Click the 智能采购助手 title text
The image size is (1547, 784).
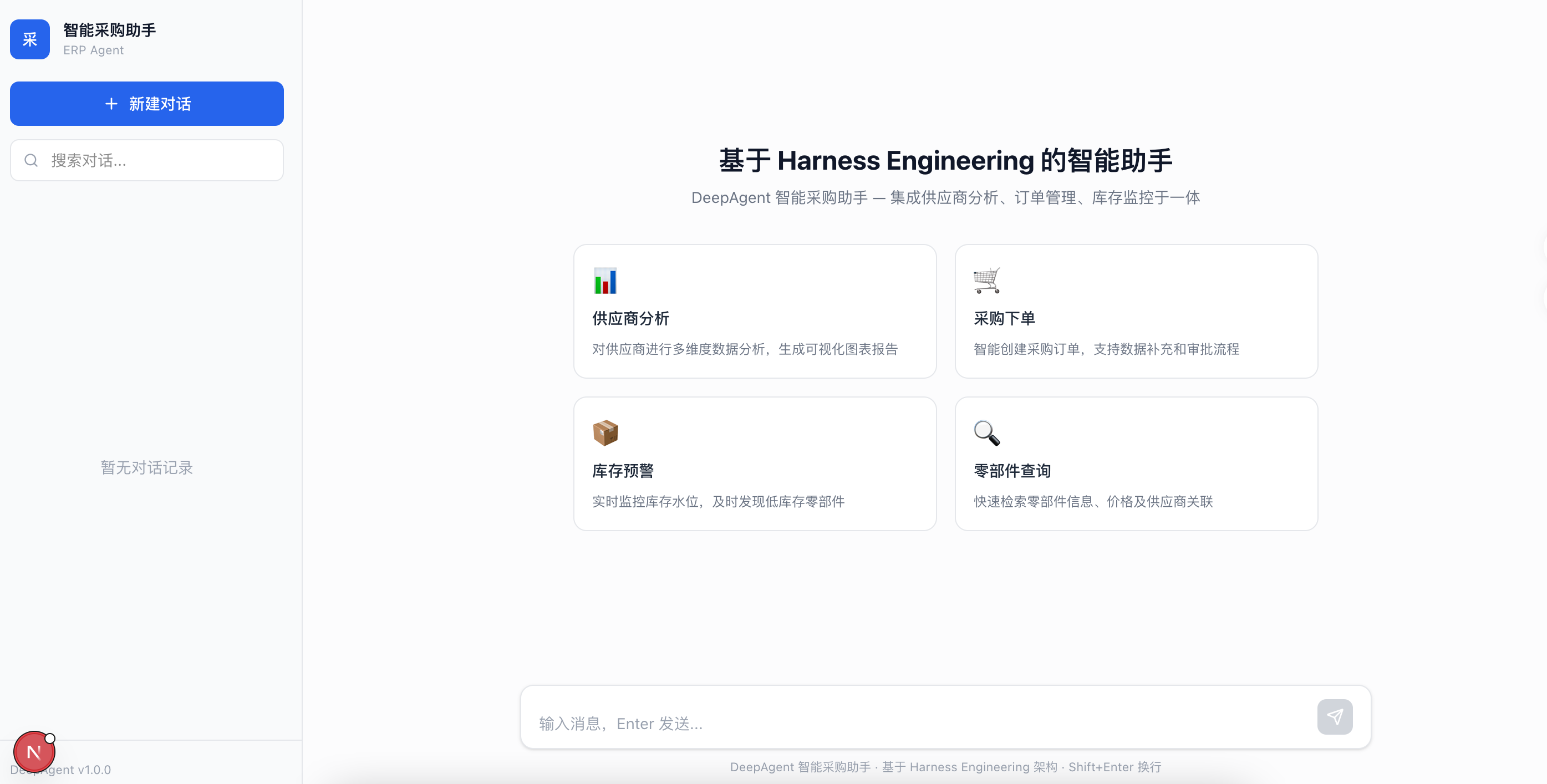click(109, 30)
